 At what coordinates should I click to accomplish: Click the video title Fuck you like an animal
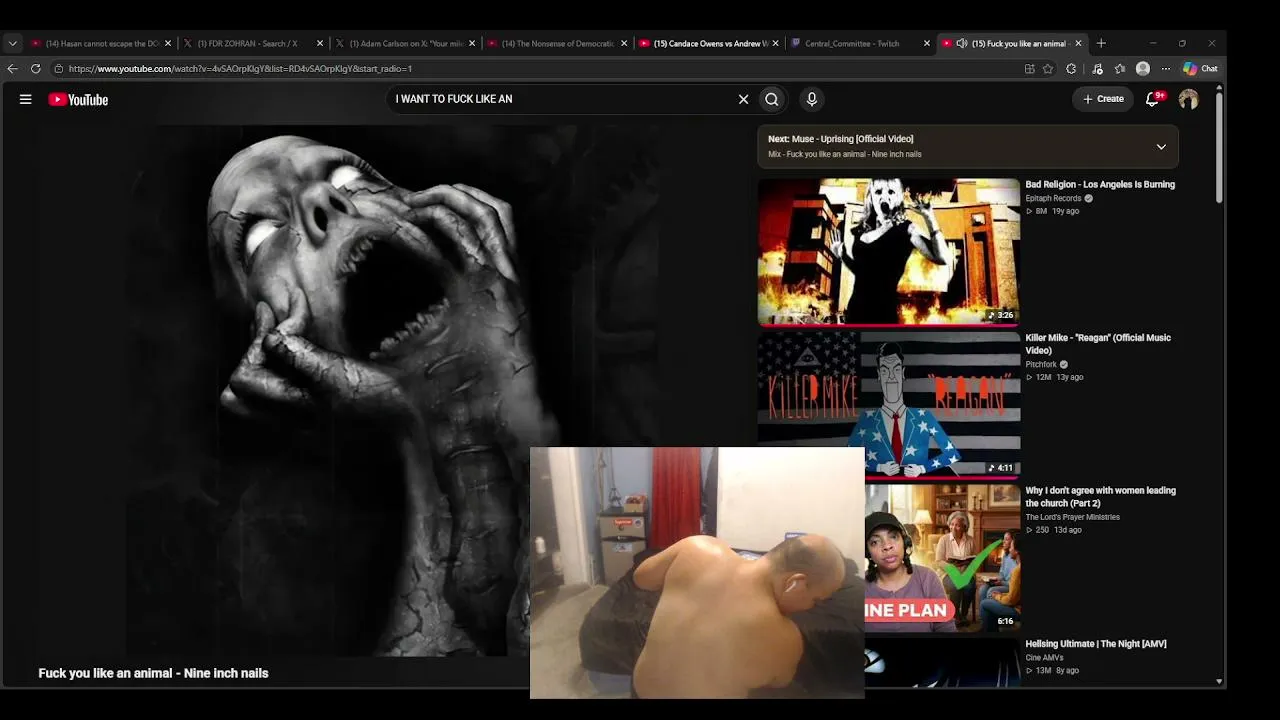pos(153,673)
